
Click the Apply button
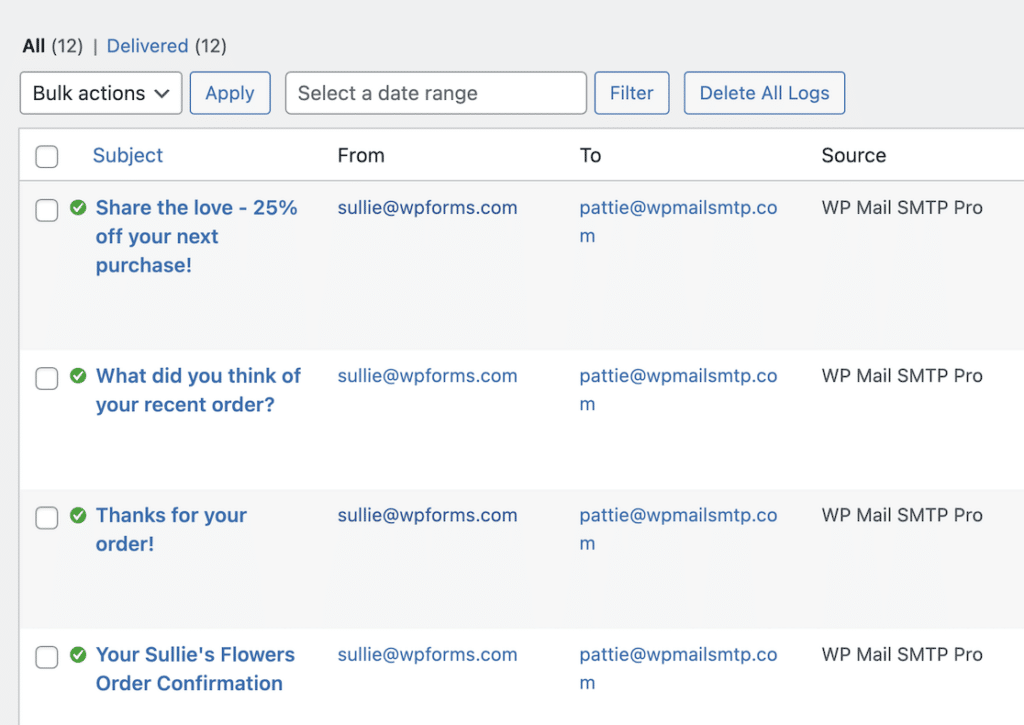(x=230, y=93)
